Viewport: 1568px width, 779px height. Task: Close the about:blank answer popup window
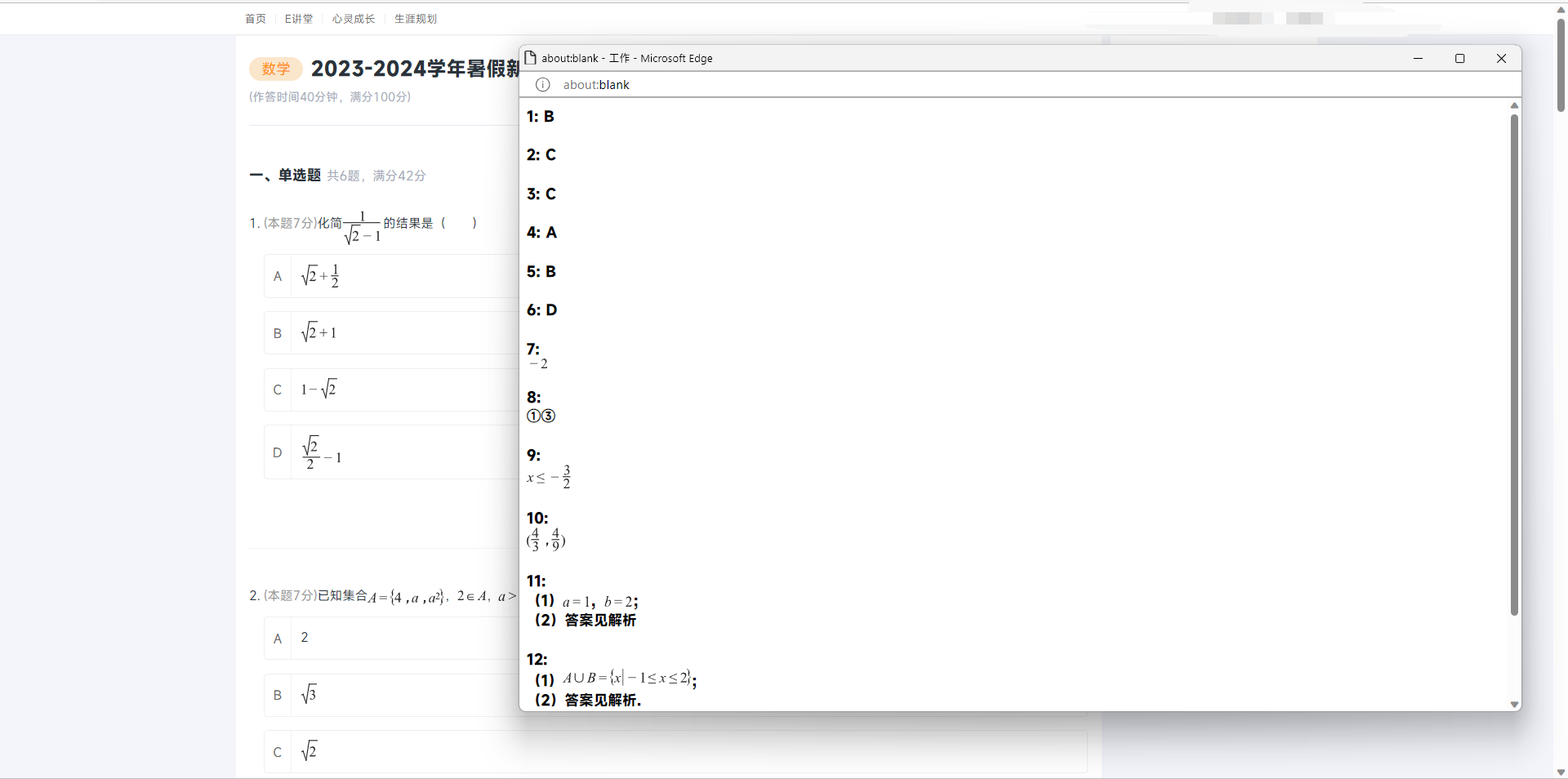click(x=1501, y=58)
